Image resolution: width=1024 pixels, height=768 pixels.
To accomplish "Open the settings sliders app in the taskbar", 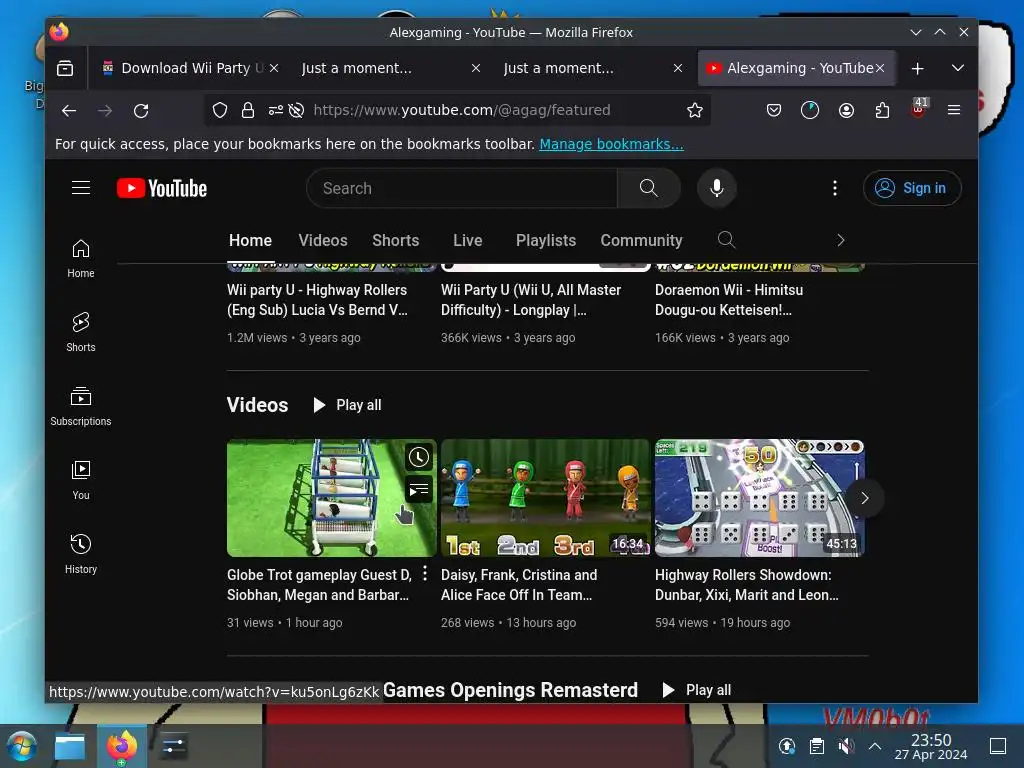I will (x=173, y=746).
